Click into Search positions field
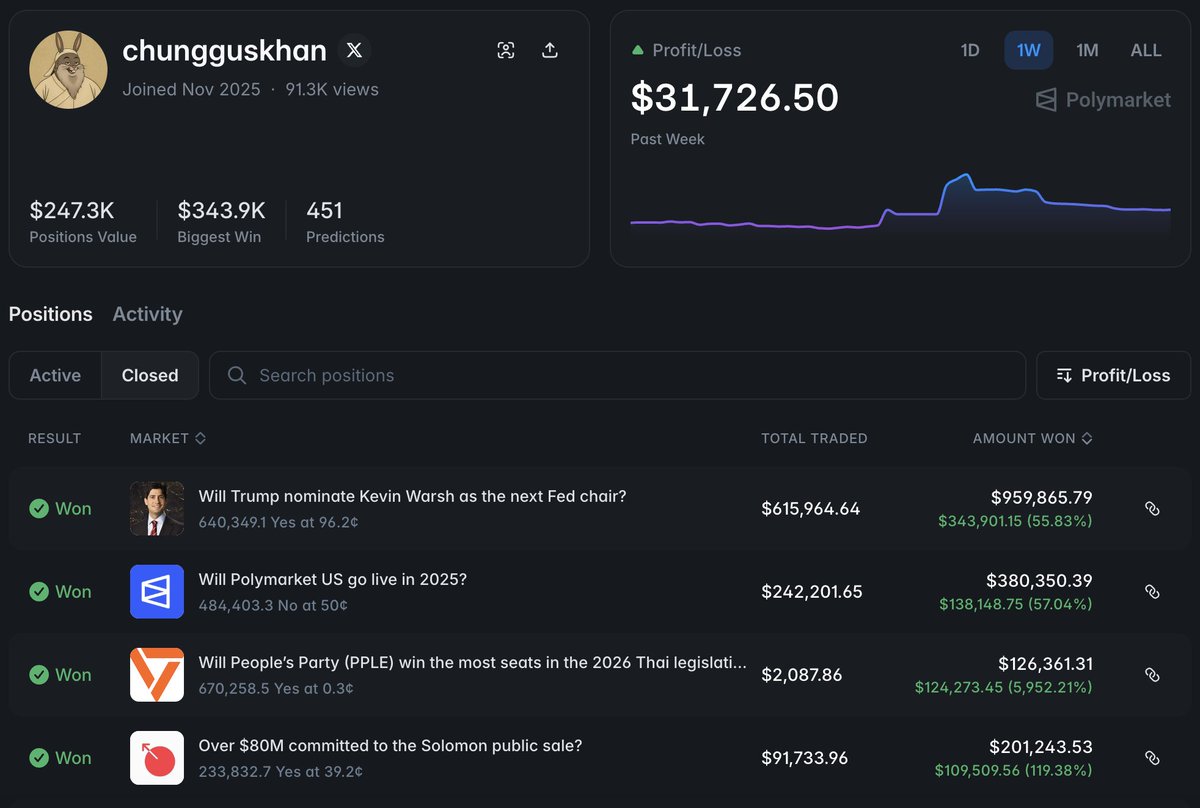Screen dimensions: 1200x808 pos(617,375)
